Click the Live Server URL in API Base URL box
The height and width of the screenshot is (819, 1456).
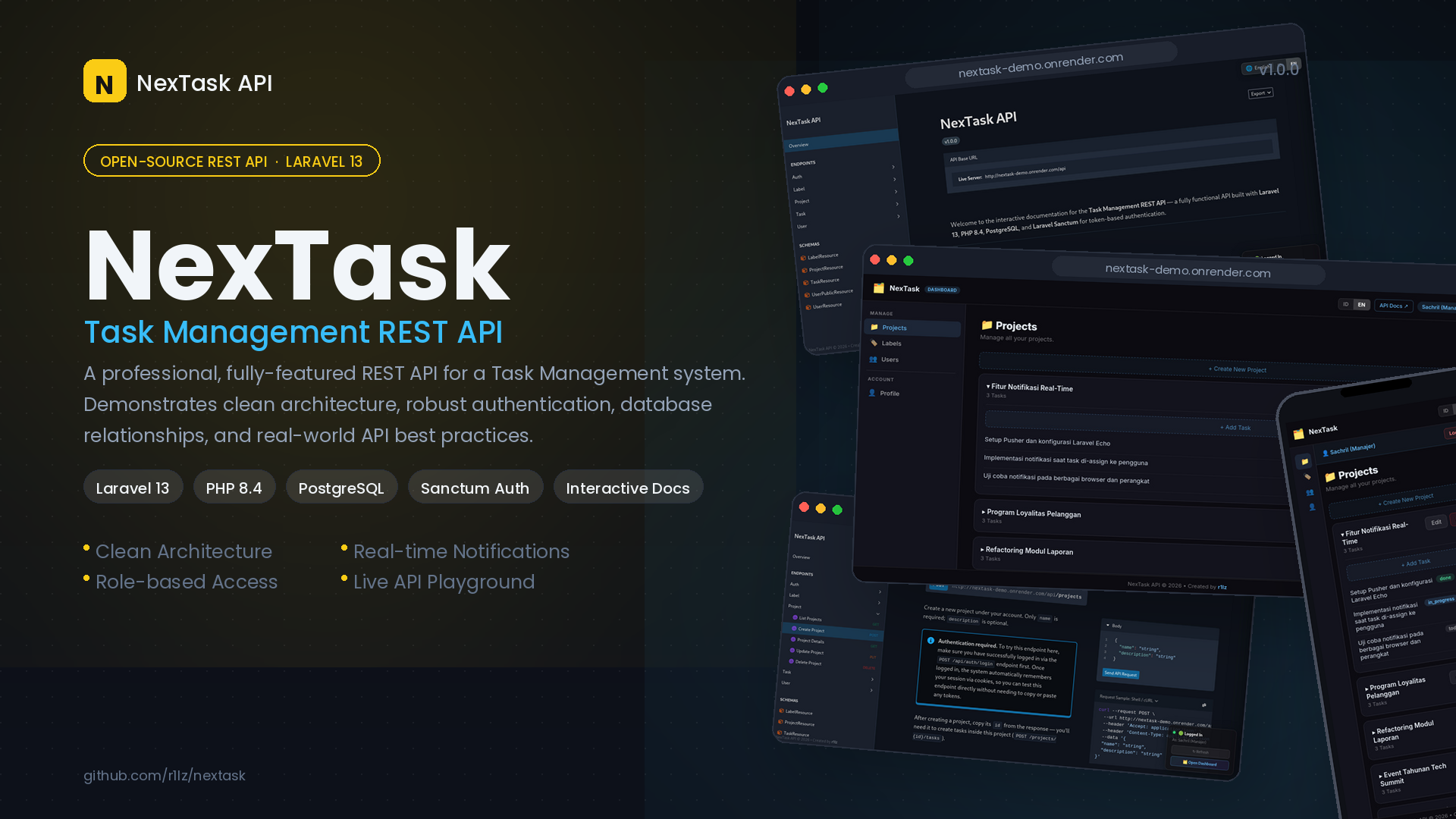(1025, 172)
